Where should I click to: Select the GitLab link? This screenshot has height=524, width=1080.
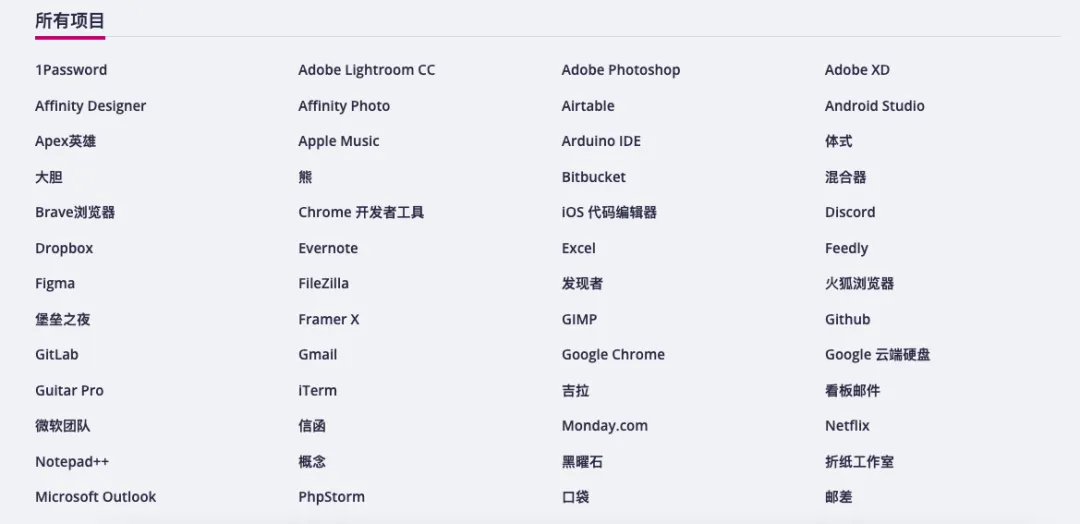tap(56, 355)
